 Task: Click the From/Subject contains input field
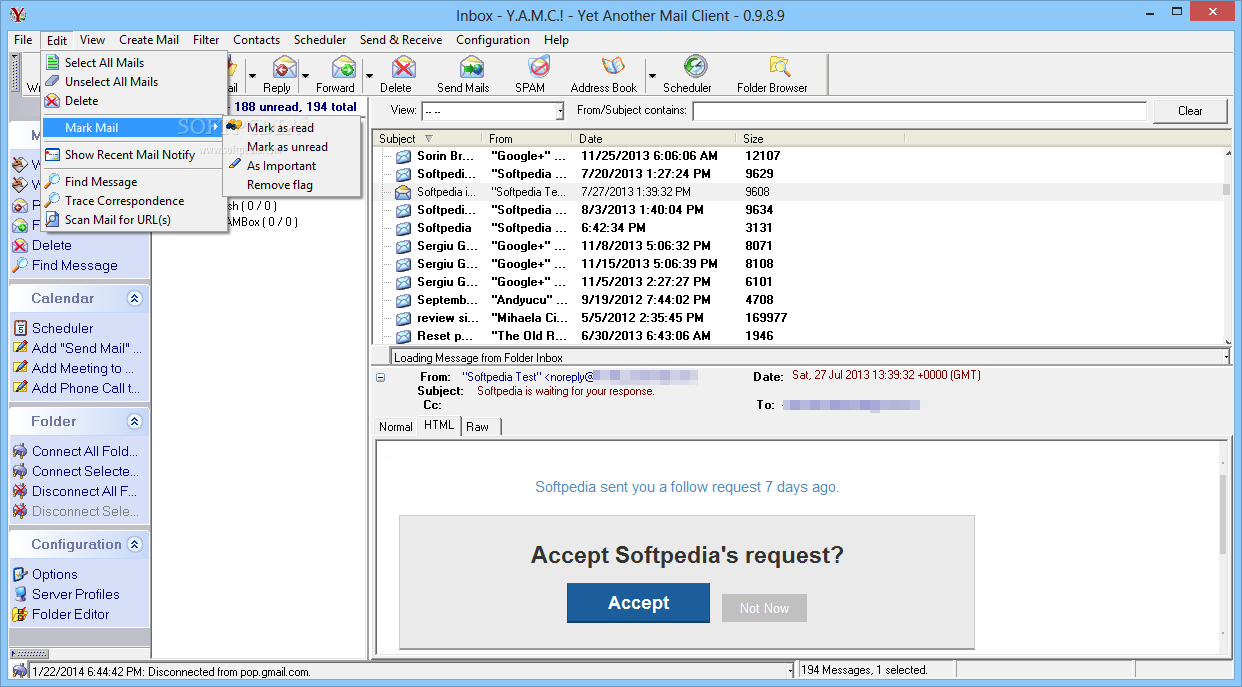[920, 111]
